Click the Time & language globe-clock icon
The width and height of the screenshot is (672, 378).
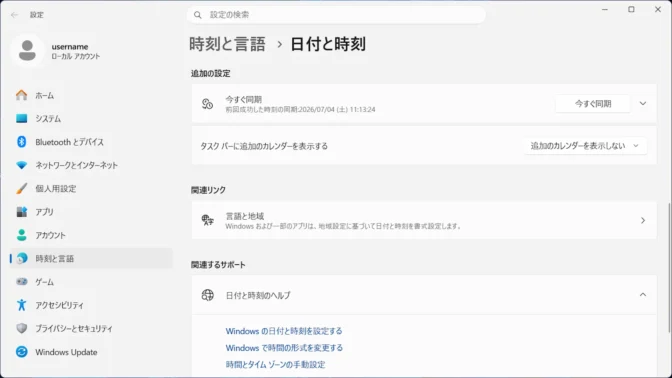point(21,258)
